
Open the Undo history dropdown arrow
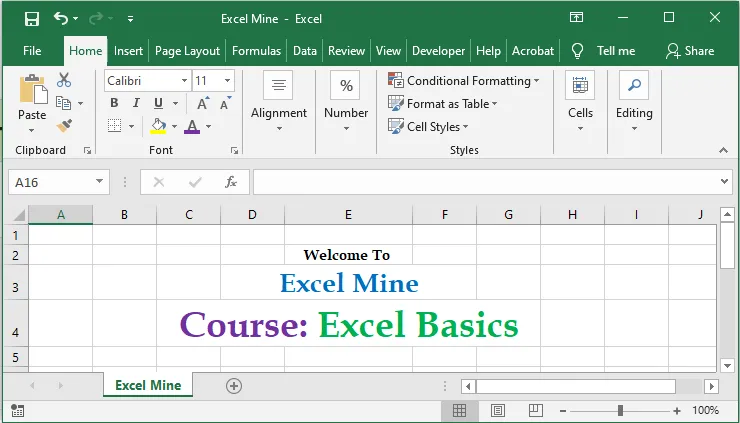click(76, 19)
